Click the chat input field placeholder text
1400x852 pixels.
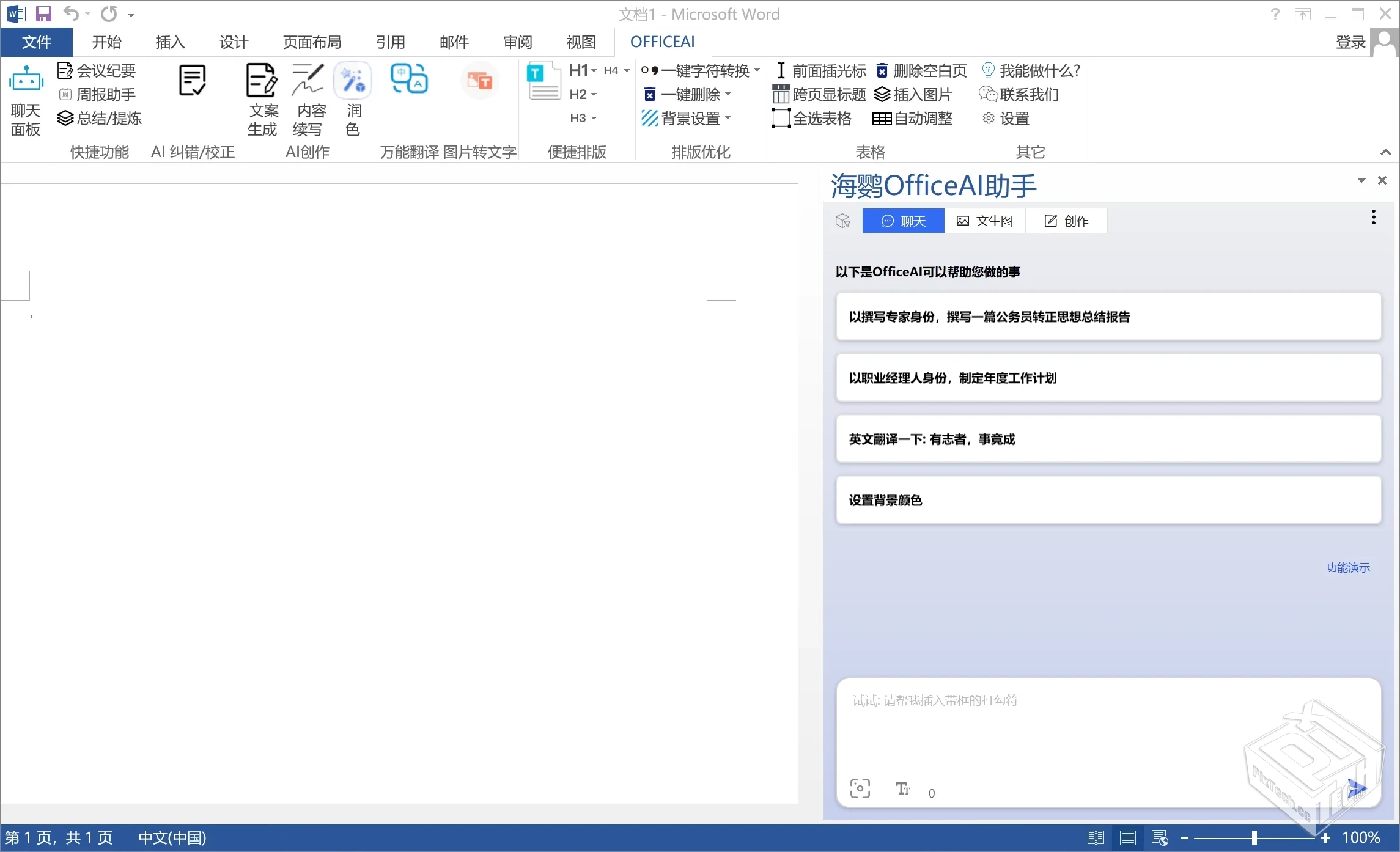click(x=935, y=700)
